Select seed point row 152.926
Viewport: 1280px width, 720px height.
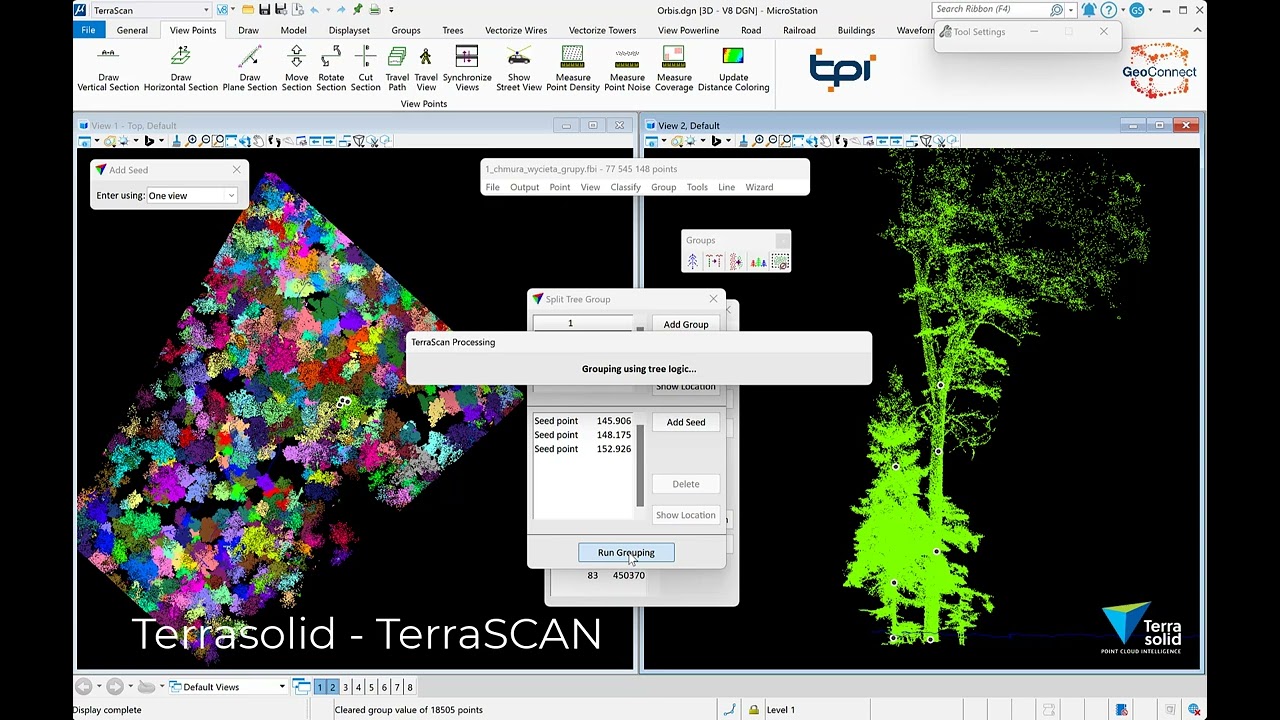click(x=583, y=449)
